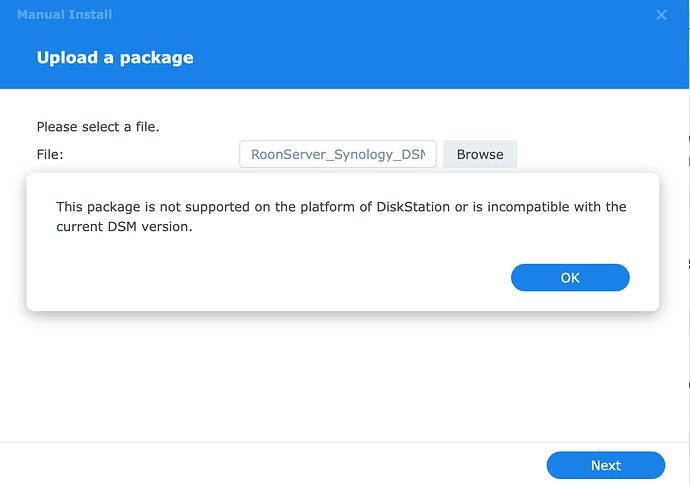Click the word Upload in the heading
The width and height of the screenshot is (690, 486).
coord(67,58)
